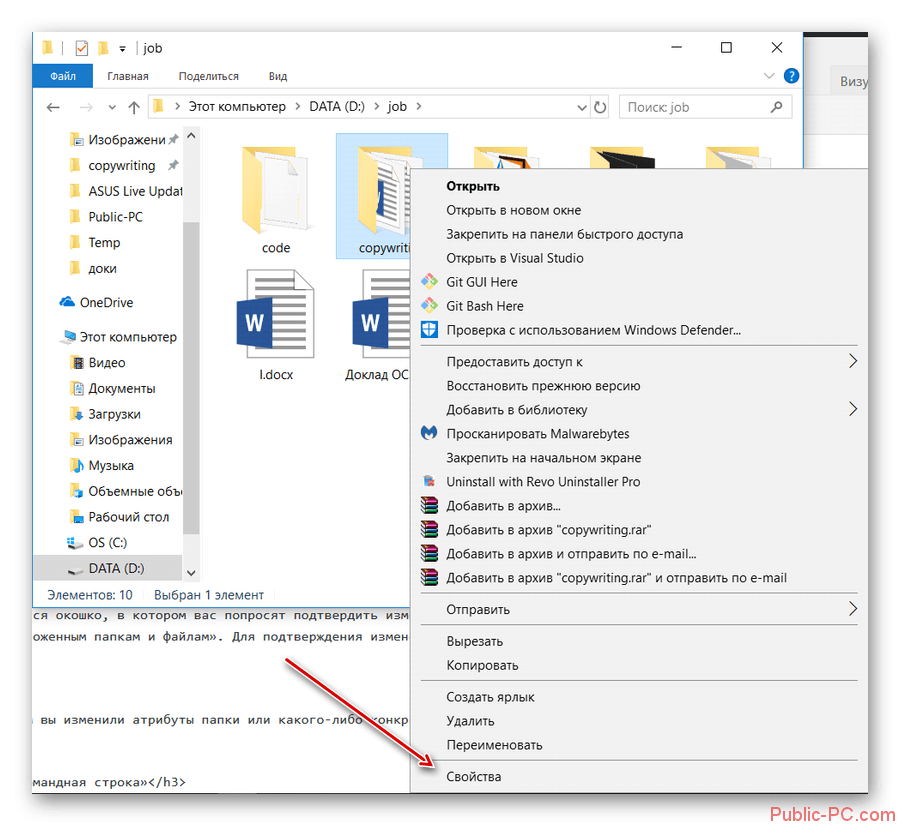
Task: Click the Malwarebytes scan icon
Action: 429,434
